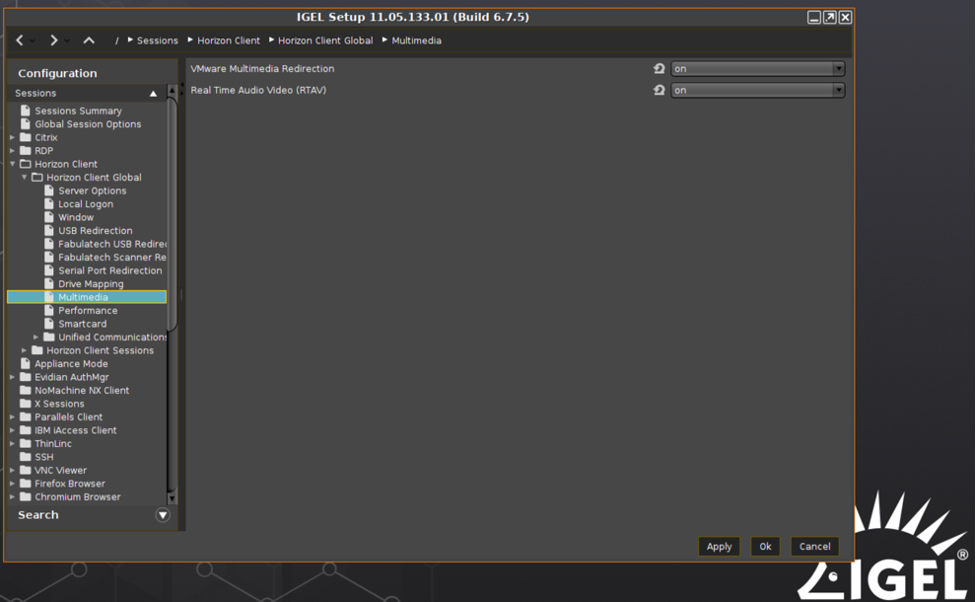Click the tree scrollbar up arrow

click(173, 92)
